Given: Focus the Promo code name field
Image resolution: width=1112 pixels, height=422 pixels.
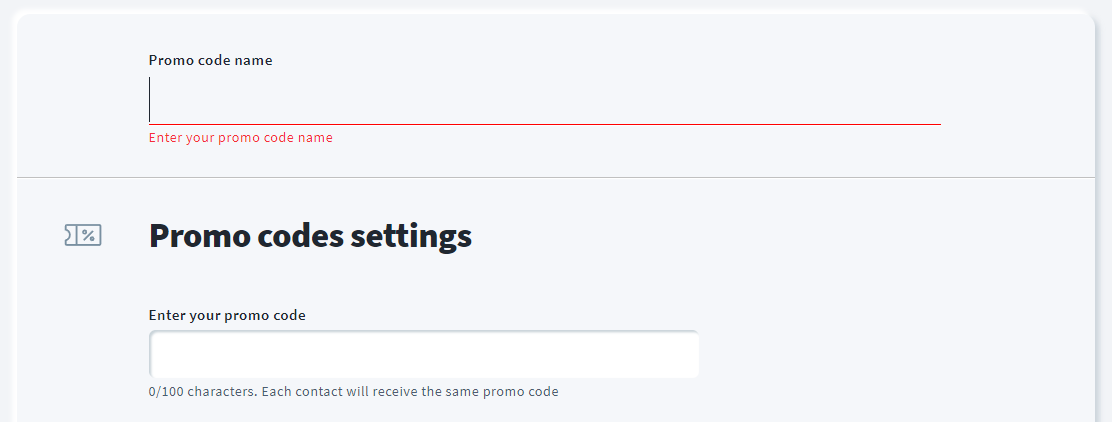Looking at the screenshot, I should click(x=545, y=99).
